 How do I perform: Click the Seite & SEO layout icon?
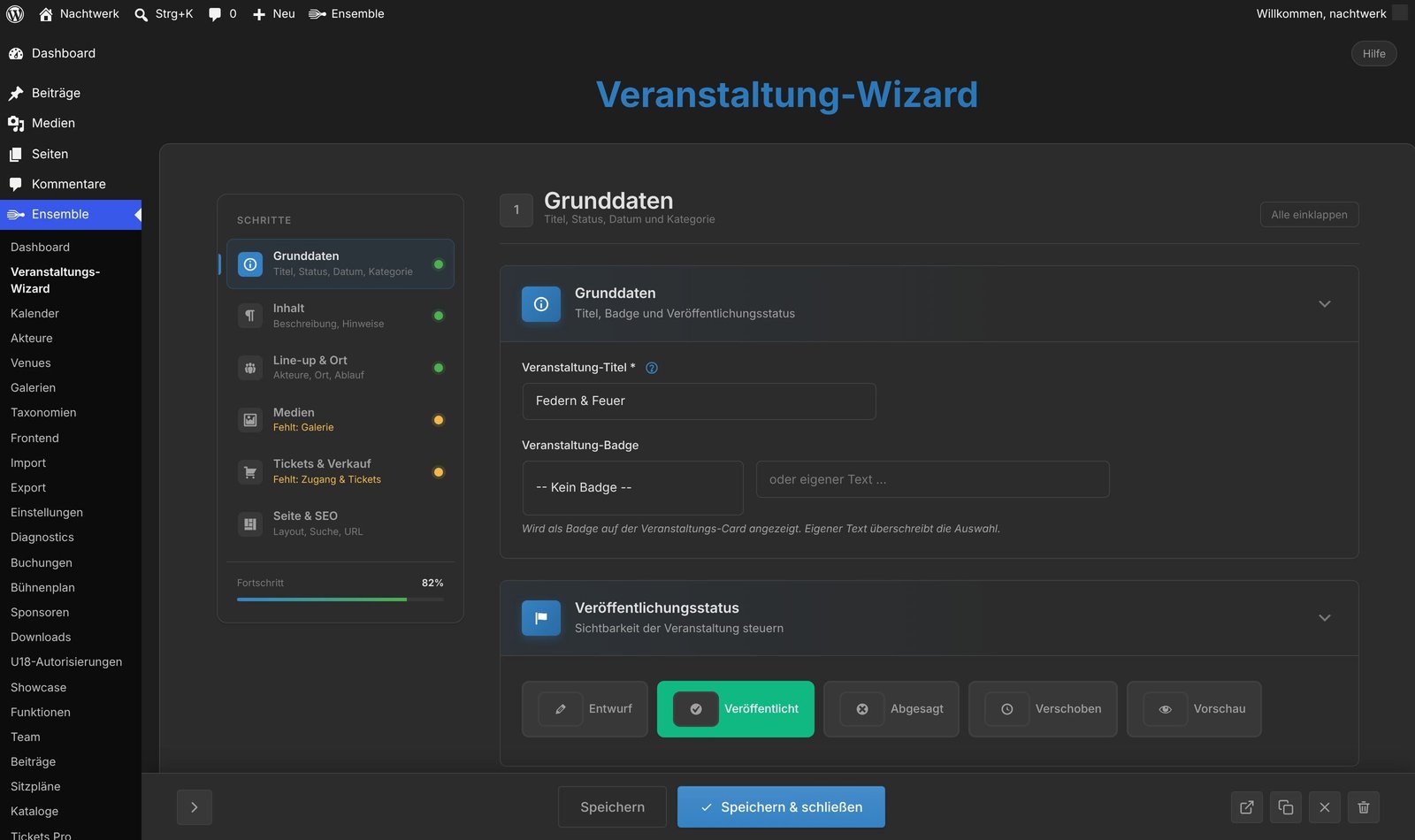(x=250, y=524)
